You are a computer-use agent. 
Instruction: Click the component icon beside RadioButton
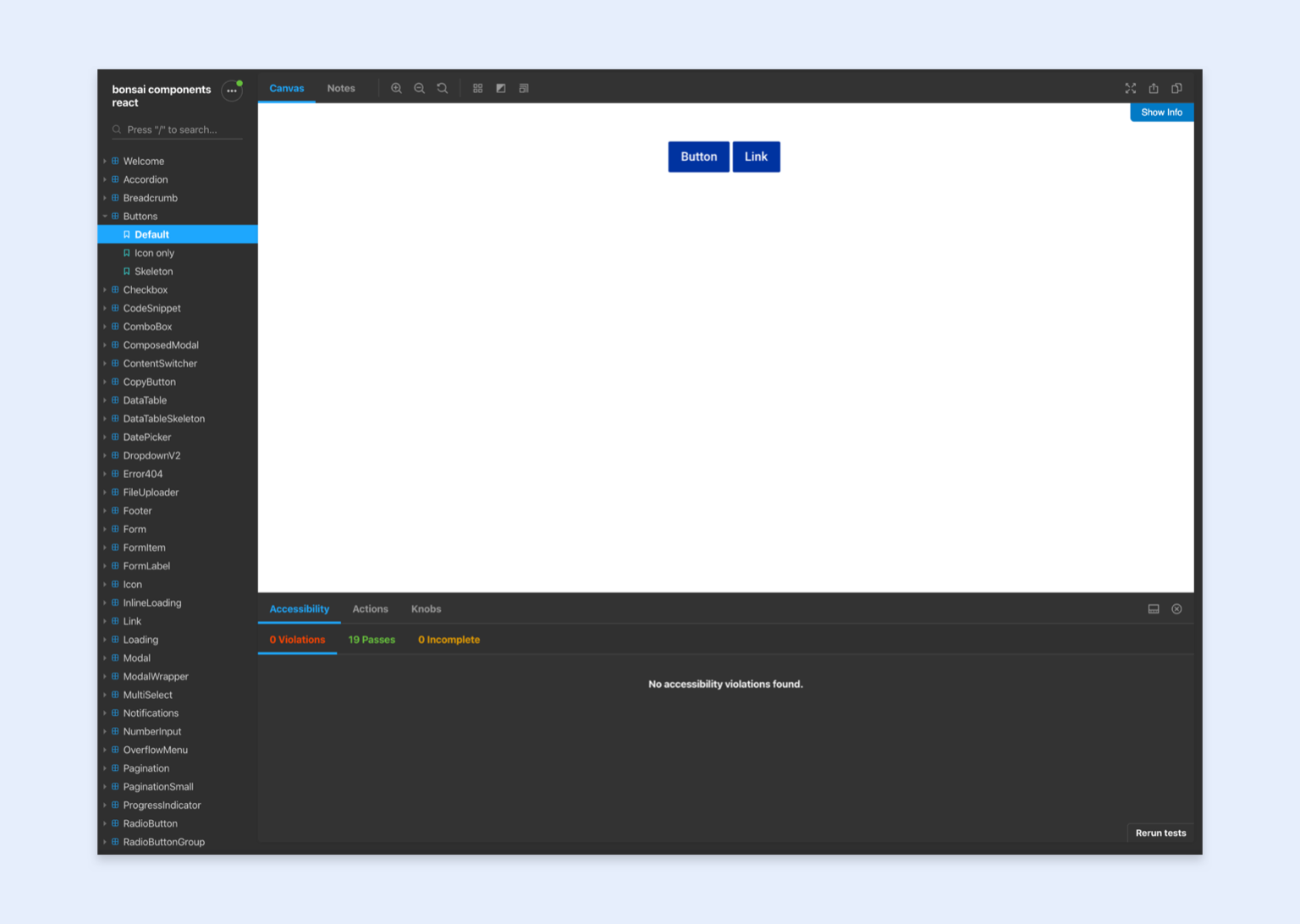tap(115, 823)
